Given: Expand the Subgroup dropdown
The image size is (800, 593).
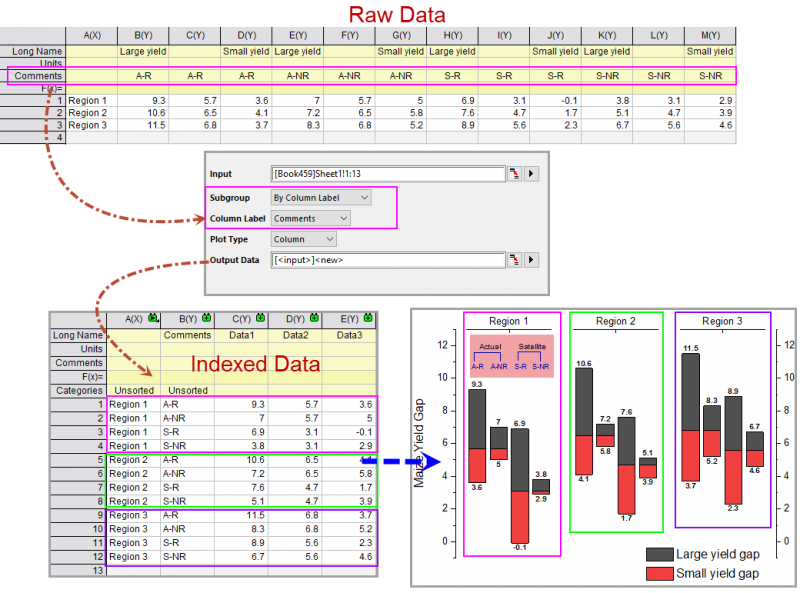Looking at the screenshot, I should [320, 198].
